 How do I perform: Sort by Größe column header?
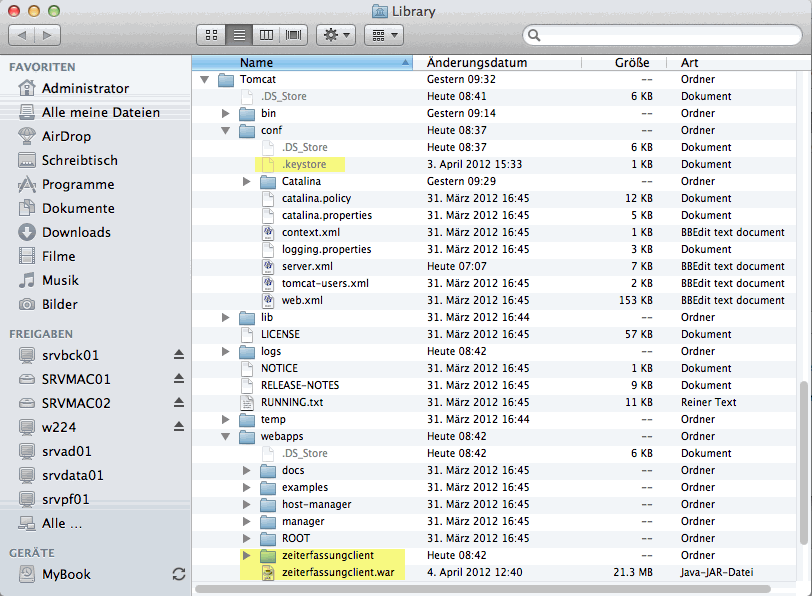click(625, 62)
